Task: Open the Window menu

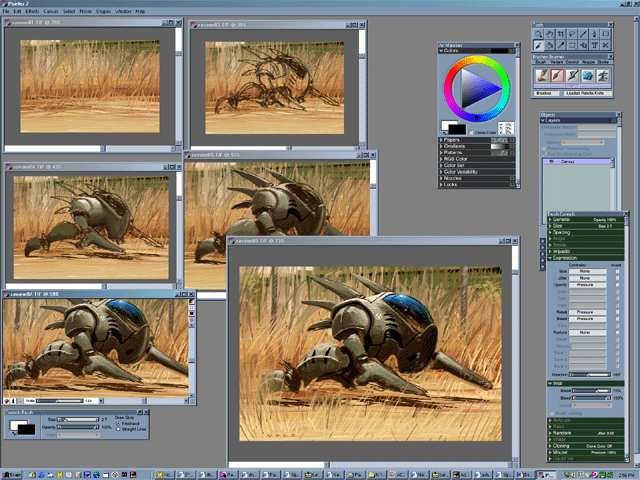Action: [x=123, y=11]
